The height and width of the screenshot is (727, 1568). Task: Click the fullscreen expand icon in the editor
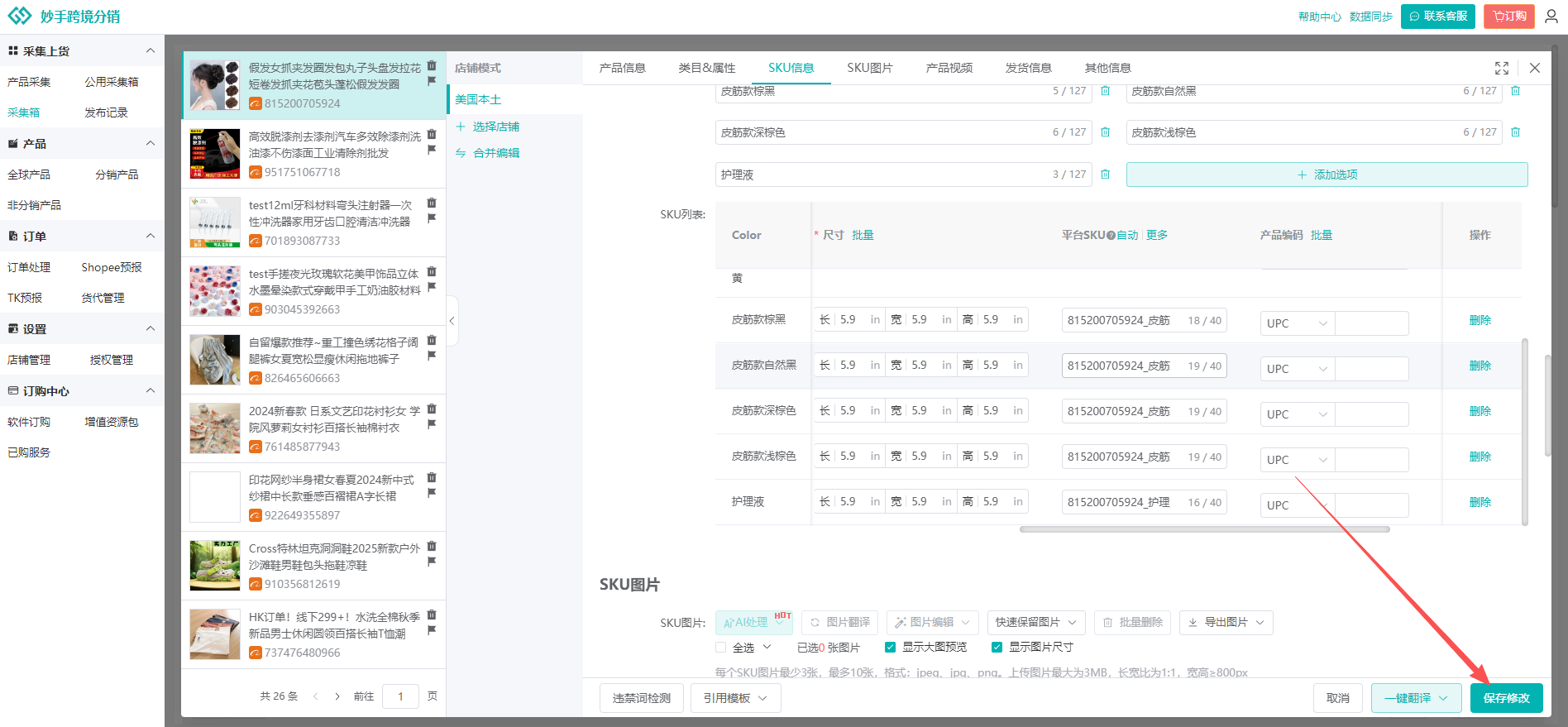[1502, 68]
